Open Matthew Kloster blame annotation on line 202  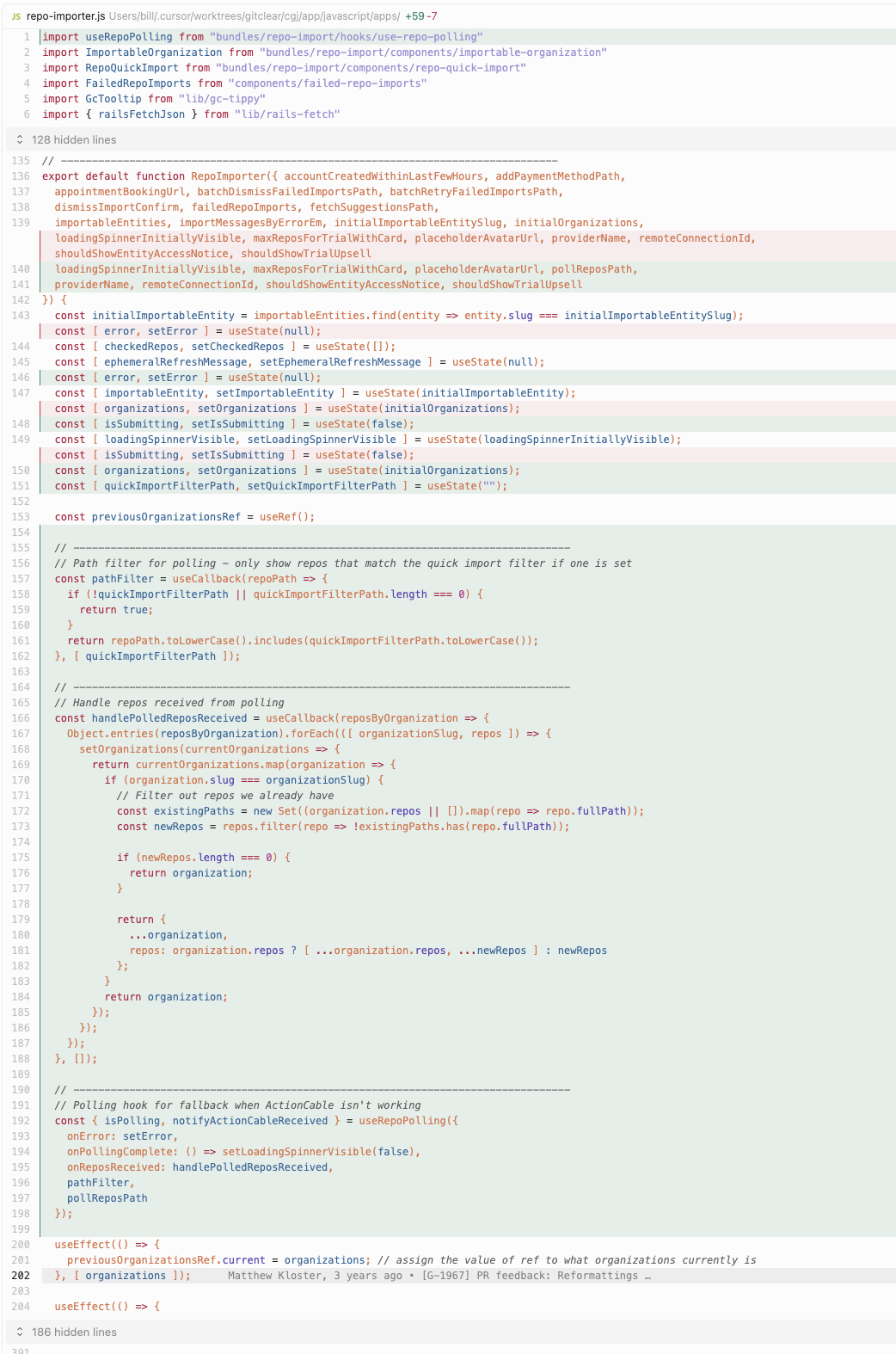[x=439, y=1276]
